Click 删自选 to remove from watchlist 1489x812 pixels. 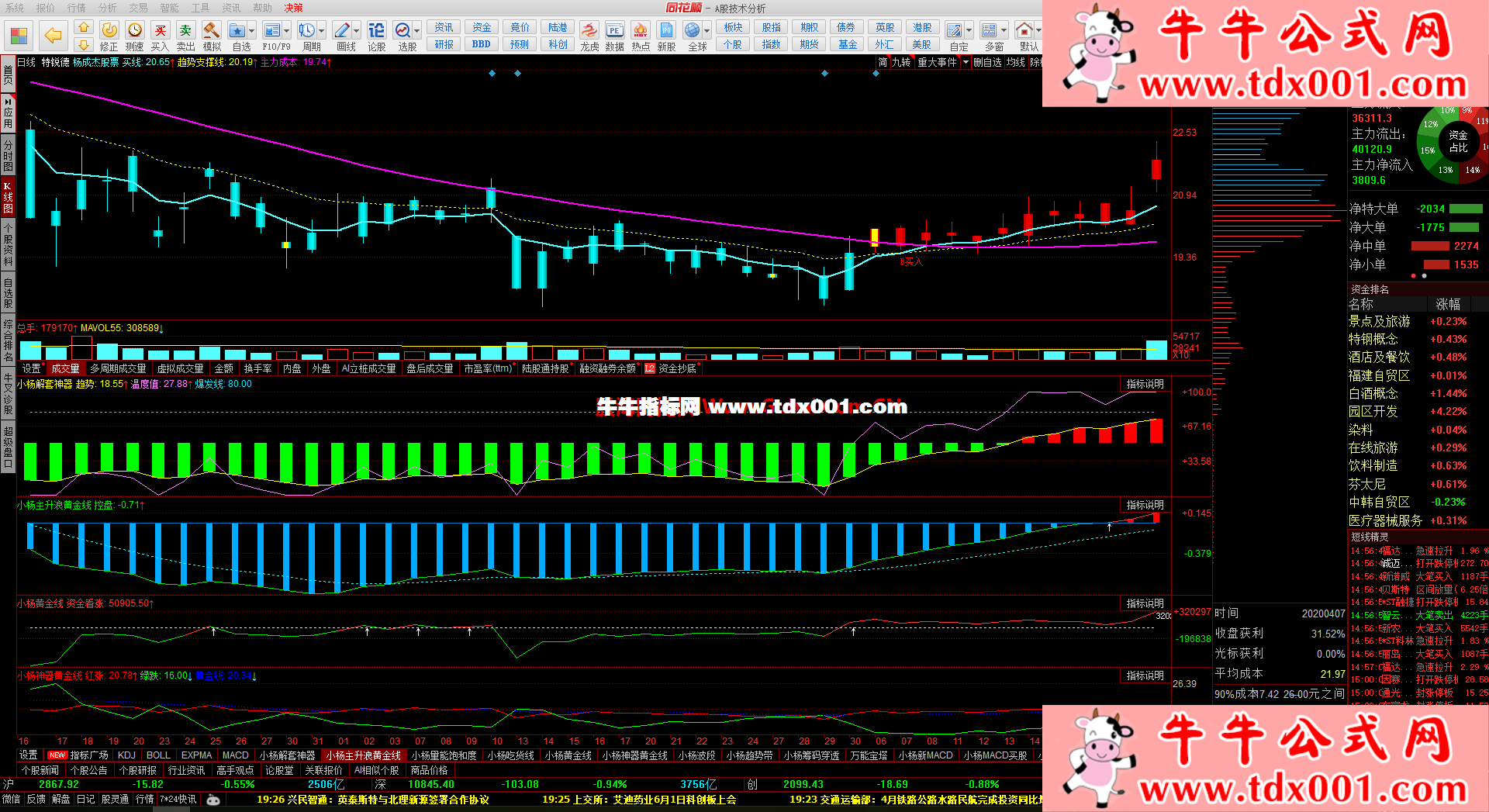[x=987, y=62]
